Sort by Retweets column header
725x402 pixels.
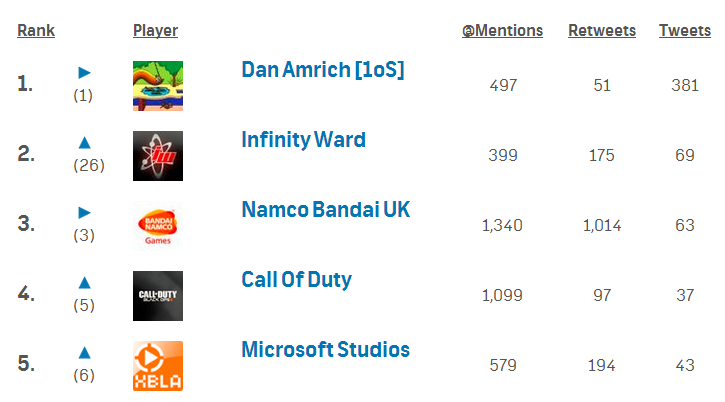[x=602, y=31]
